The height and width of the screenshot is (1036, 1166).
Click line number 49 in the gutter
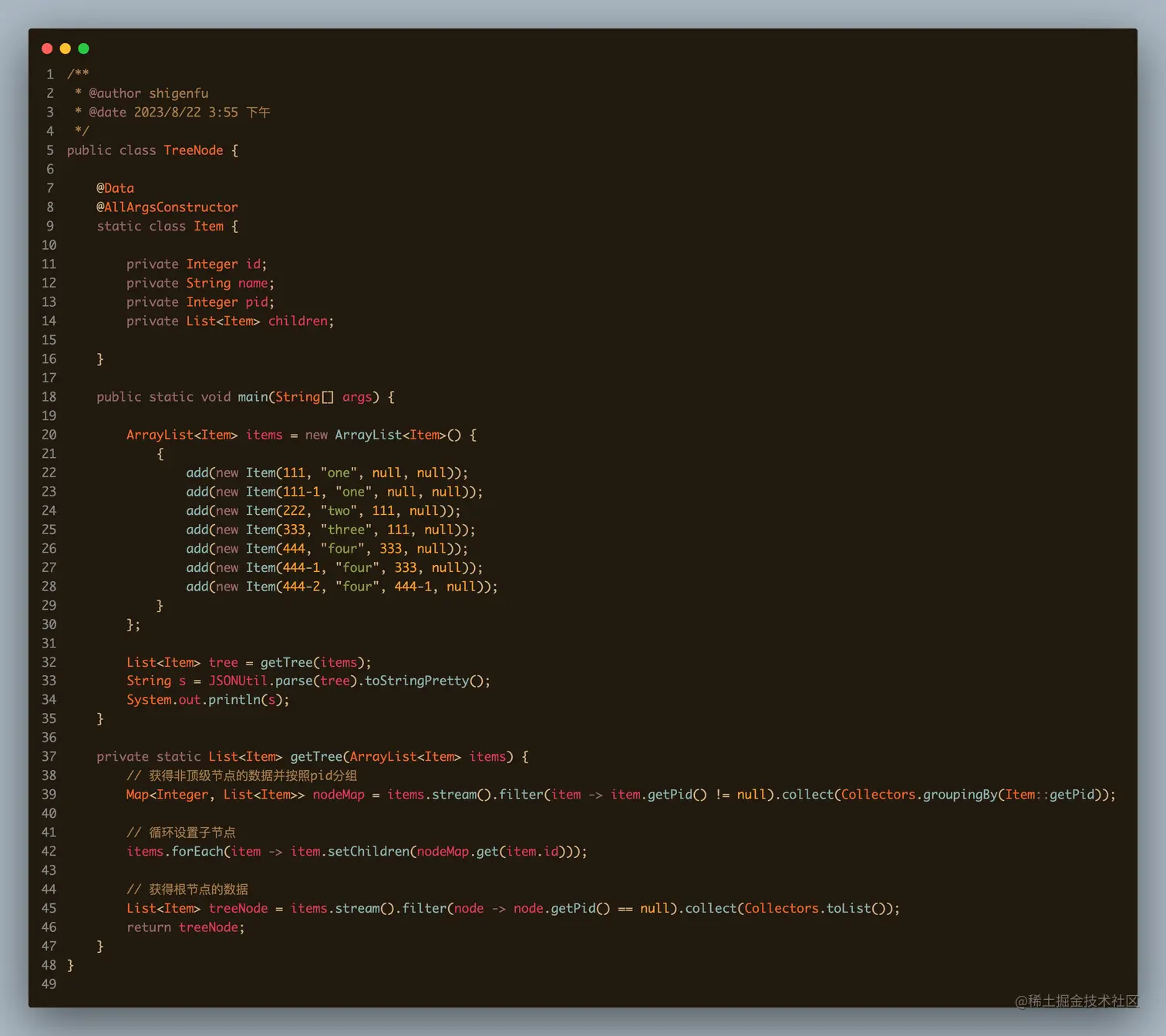pos(49,984)
